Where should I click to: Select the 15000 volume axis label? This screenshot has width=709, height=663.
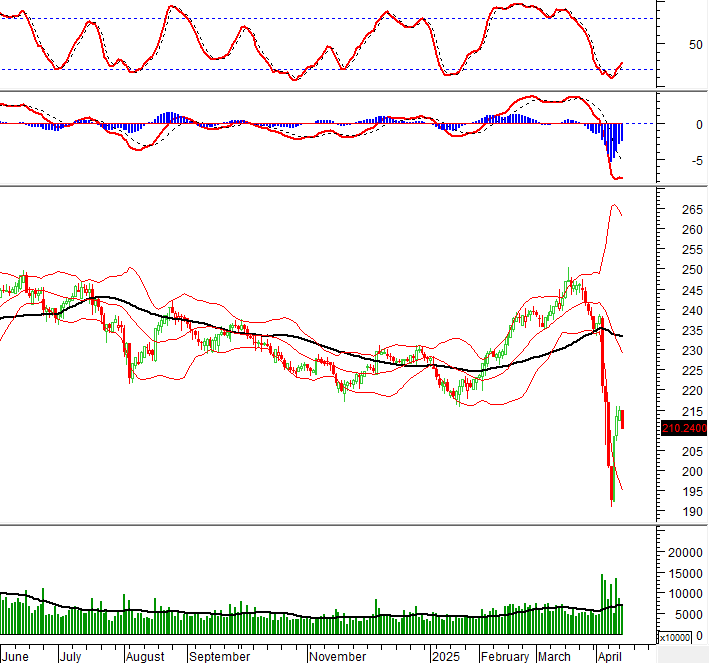[685, 573]
